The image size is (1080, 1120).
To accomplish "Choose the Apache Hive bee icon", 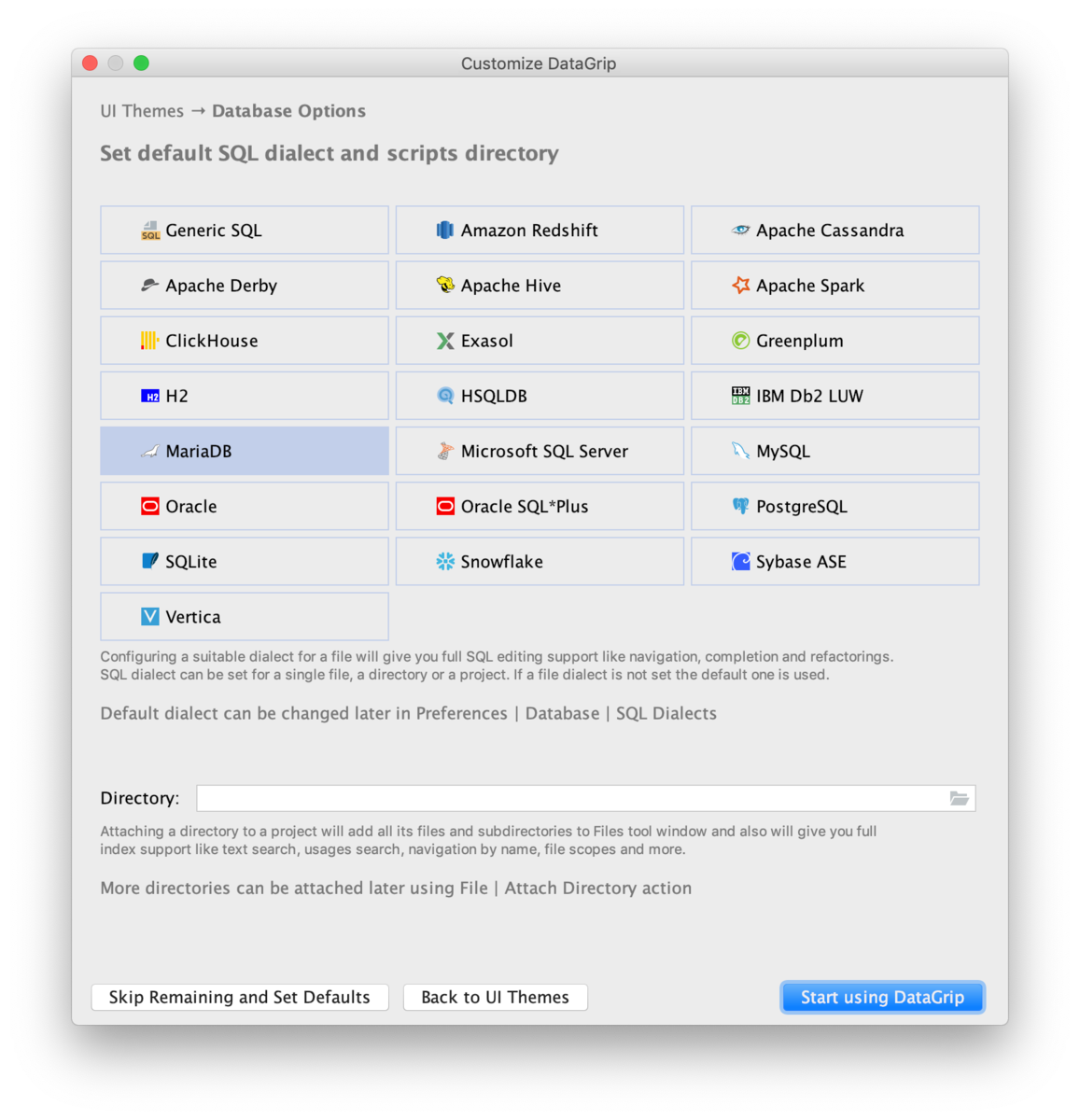I will pyautogui.click(x=445, y=285).
